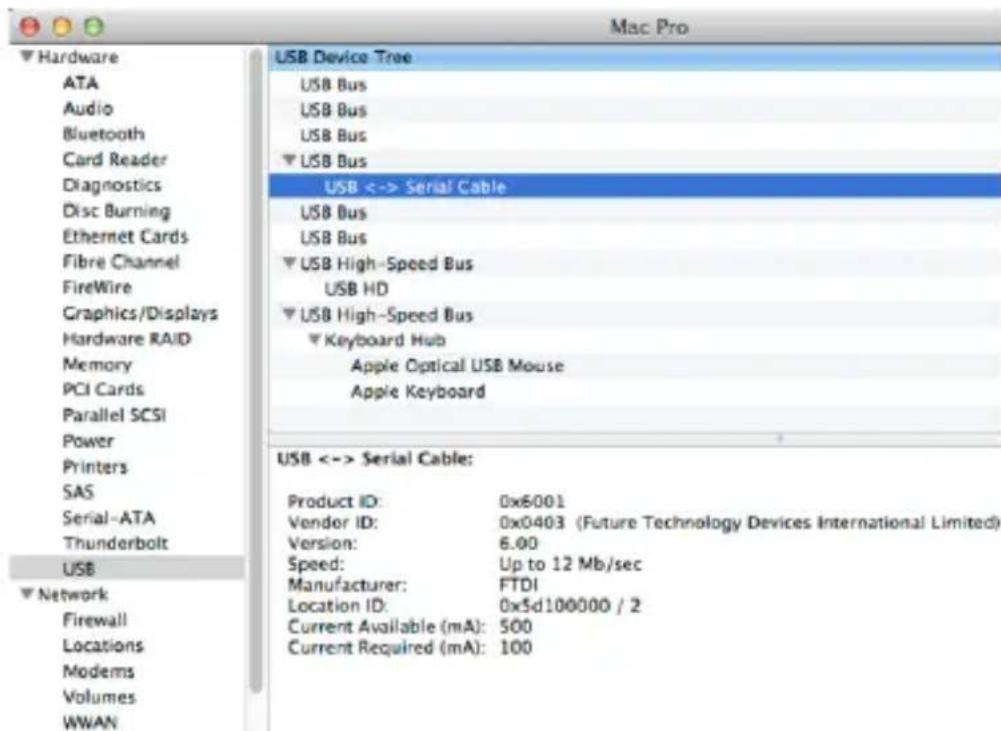Collapse the USB Bus containing Serial Cable
1001x731 pixels.
pyautogui.click(x=289, y=160)
